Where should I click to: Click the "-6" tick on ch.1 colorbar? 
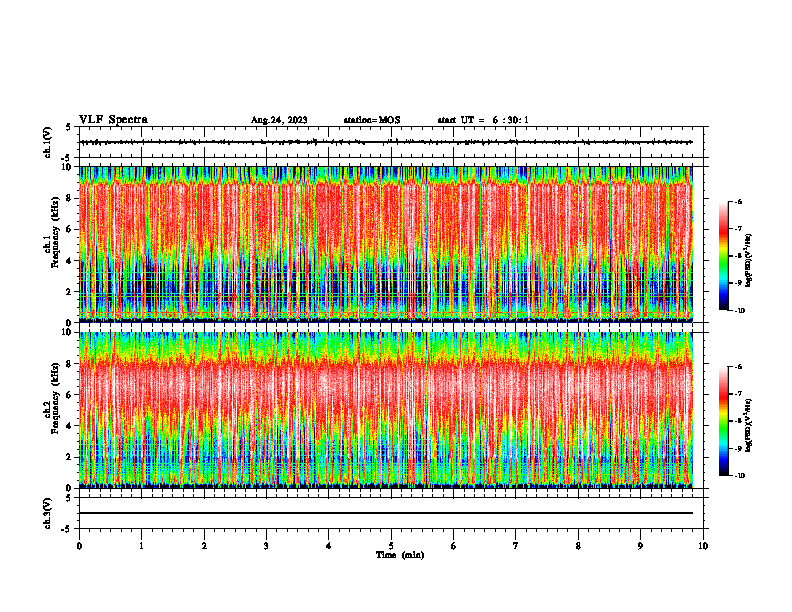click(x=739, y=202)
